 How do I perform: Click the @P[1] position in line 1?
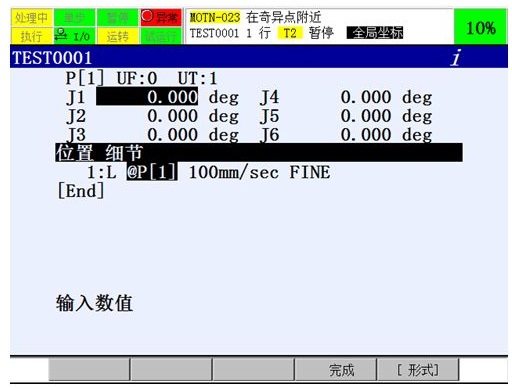(152, 172)
